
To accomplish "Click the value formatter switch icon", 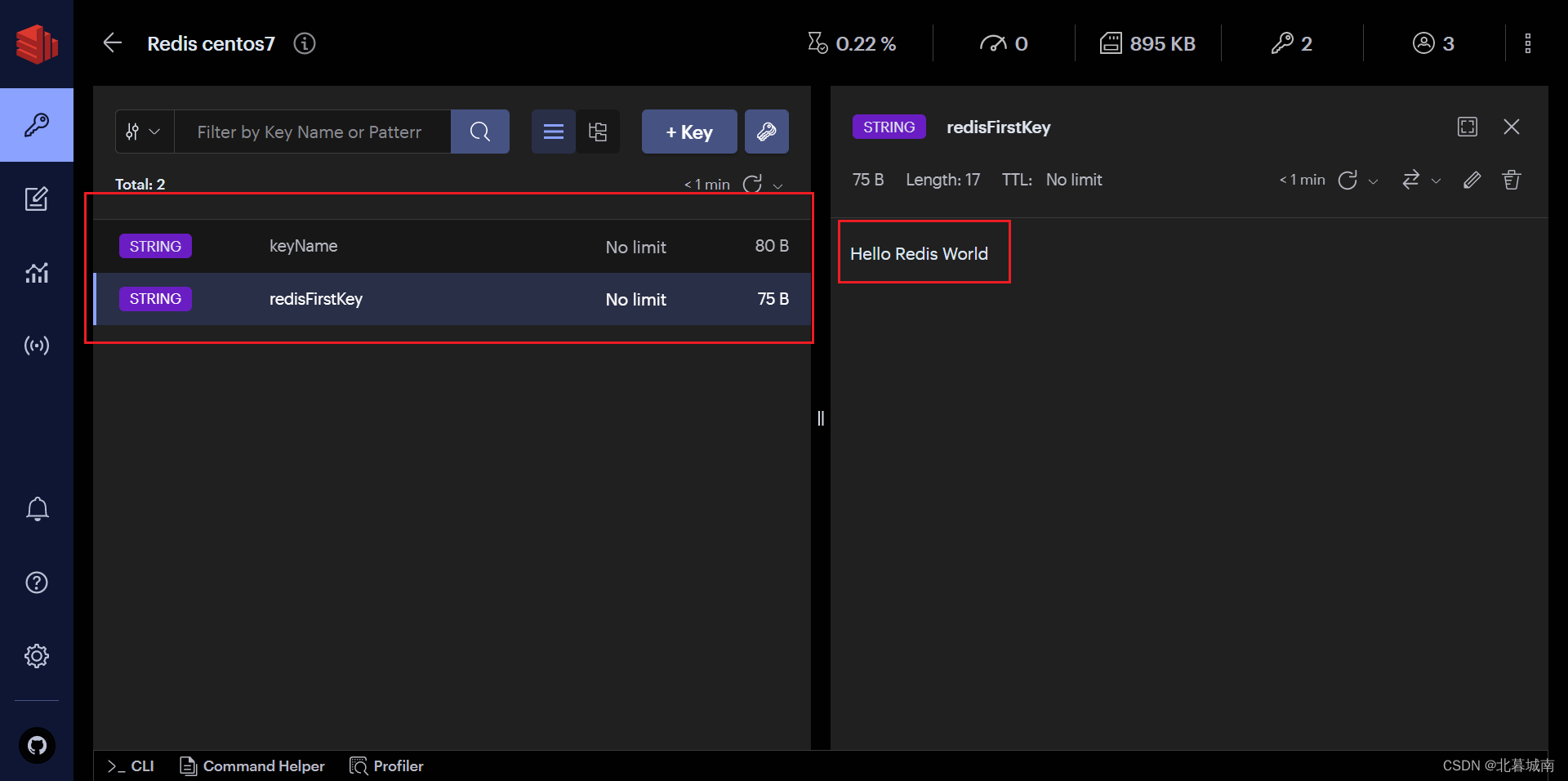I will [x=1410, y=180].
